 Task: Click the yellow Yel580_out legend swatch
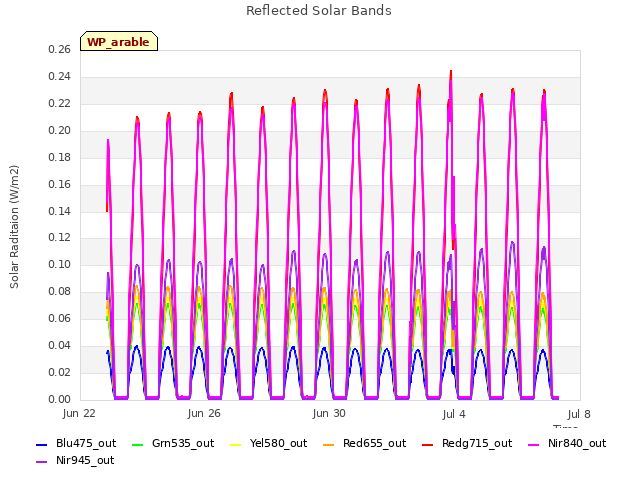click(236, 444)
